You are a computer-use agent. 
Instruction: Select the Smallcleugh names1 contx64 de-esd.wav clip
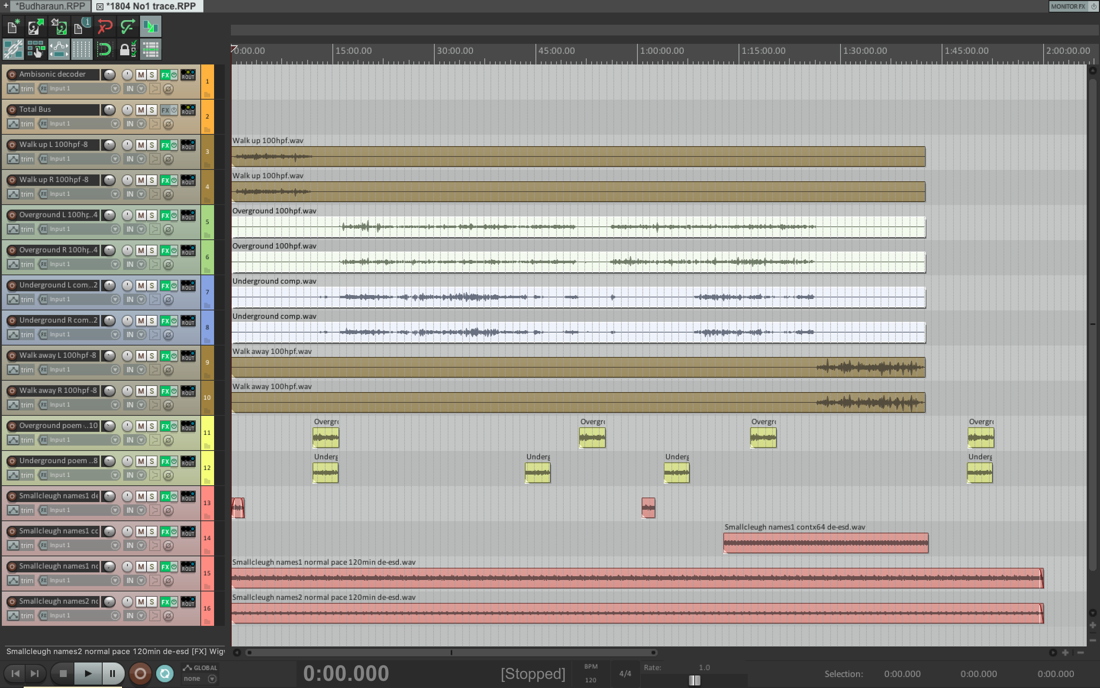pyautogui.click(x=825, y=543)
